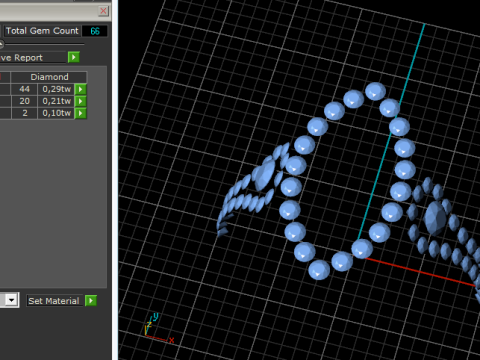
Task: Click the Report label button
Action: point(33,58)
